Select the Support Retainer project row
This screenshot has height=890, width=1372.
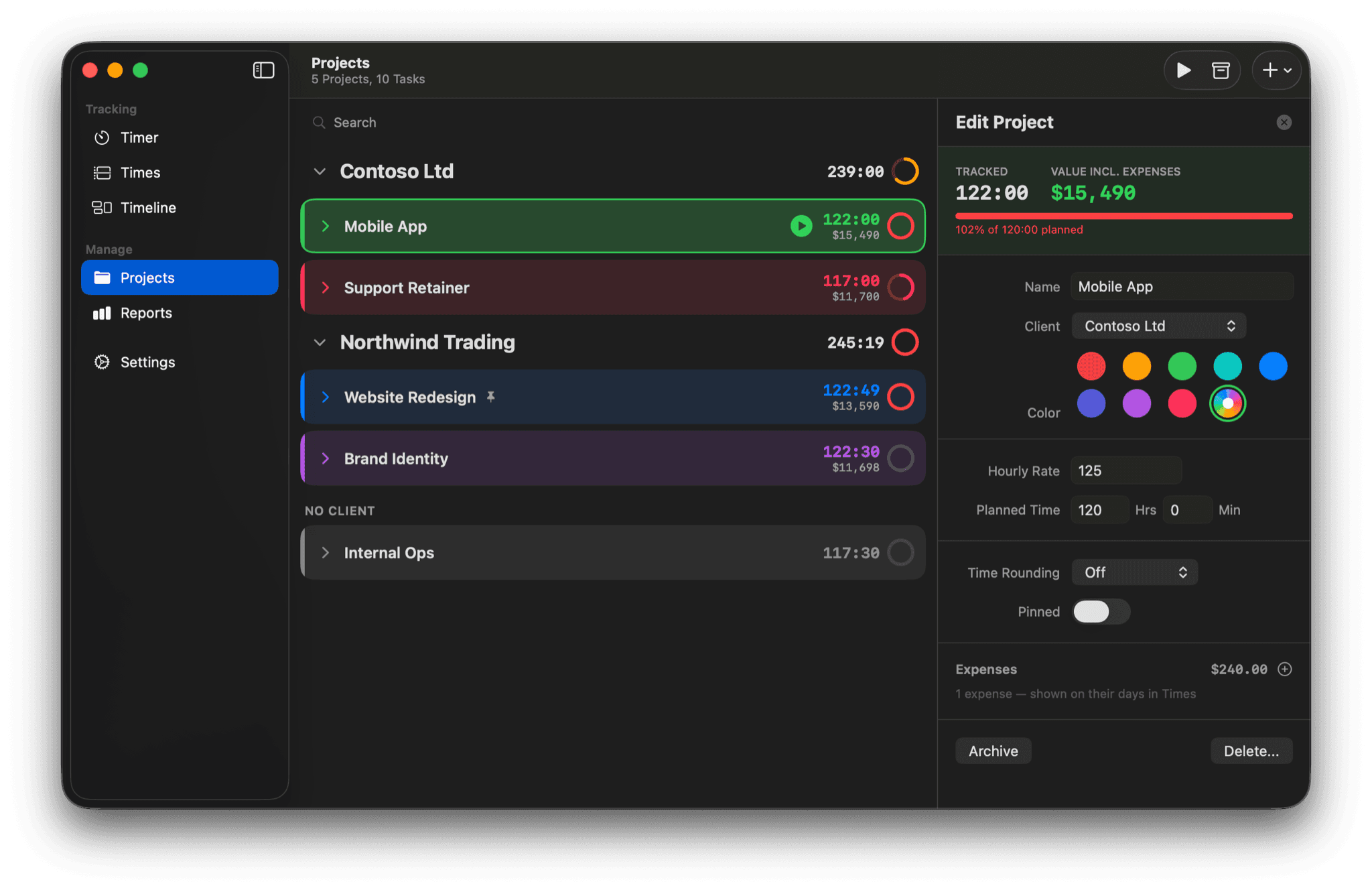click(613, 288)
